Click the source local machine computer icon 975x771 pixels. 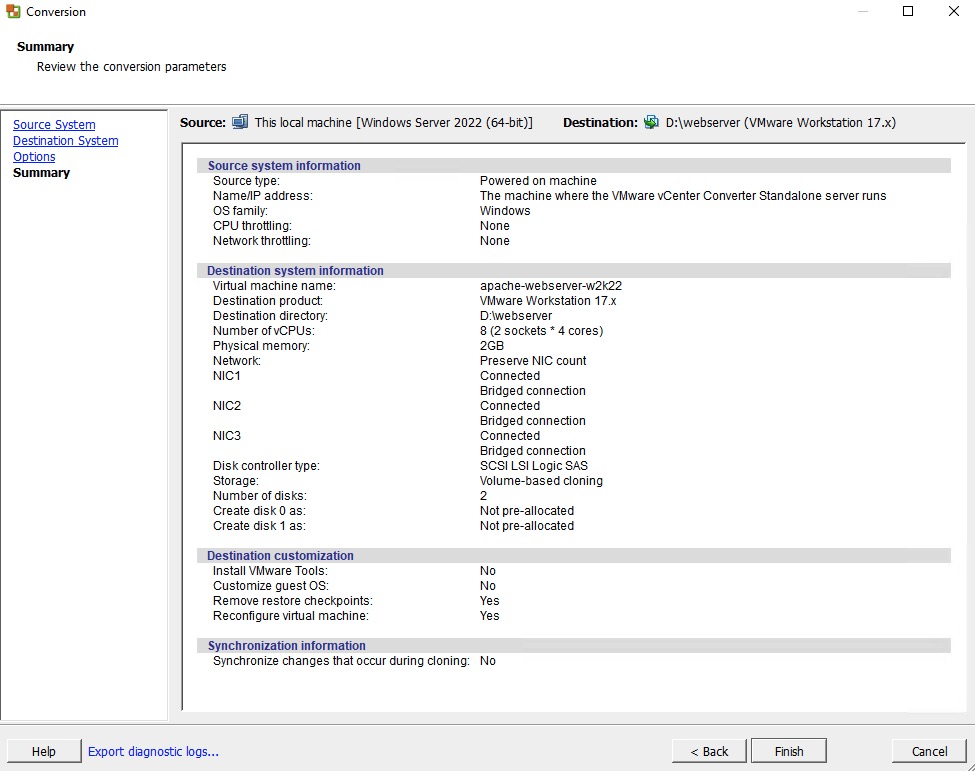coord(240,122)
